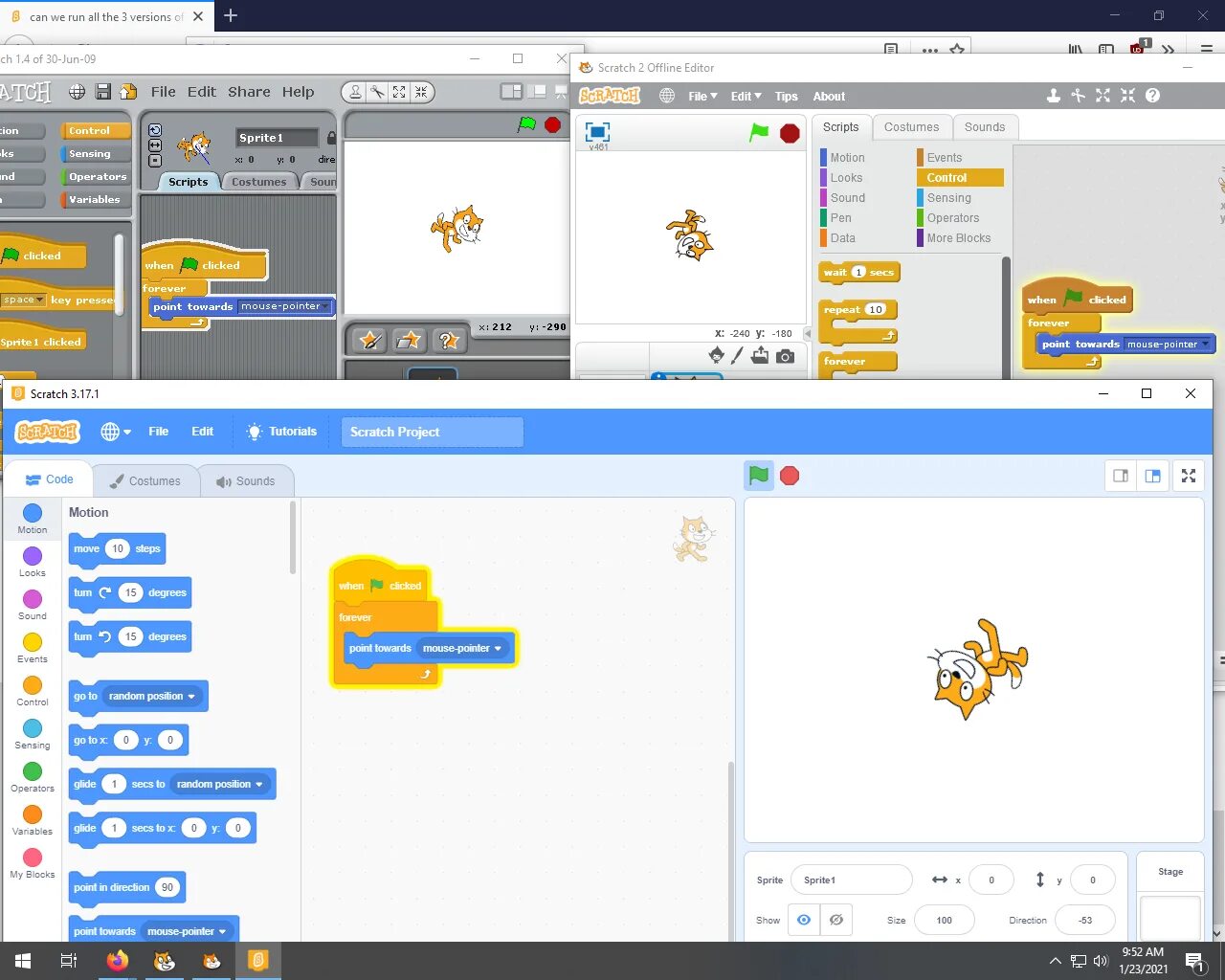Click the Size field showing 100
The height and width of the screenshot is (980, 1225).
coord(945,920)
